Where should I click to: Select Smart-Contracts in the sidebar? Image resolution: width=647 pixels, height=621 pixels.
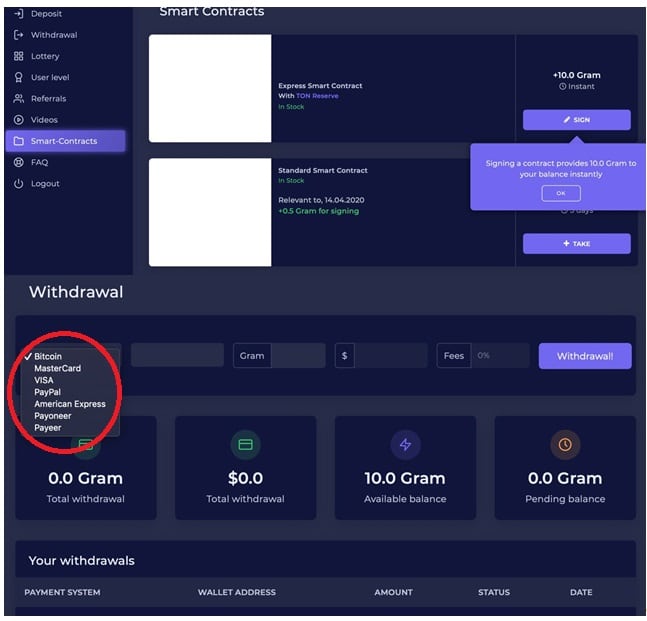click(66, 141)
